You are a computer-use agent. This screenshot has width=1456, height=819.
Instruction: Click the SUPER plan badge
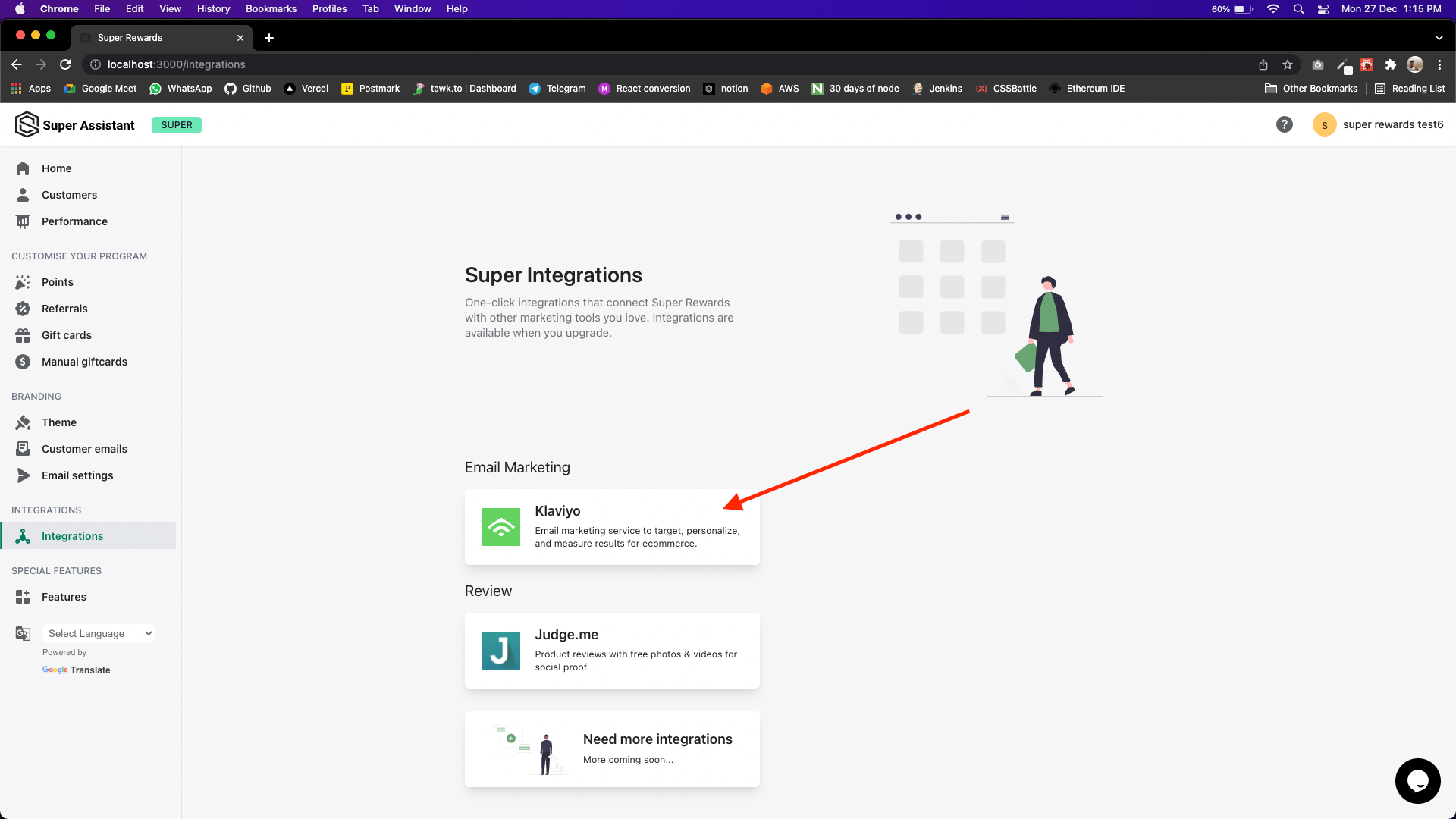[176, 125]
